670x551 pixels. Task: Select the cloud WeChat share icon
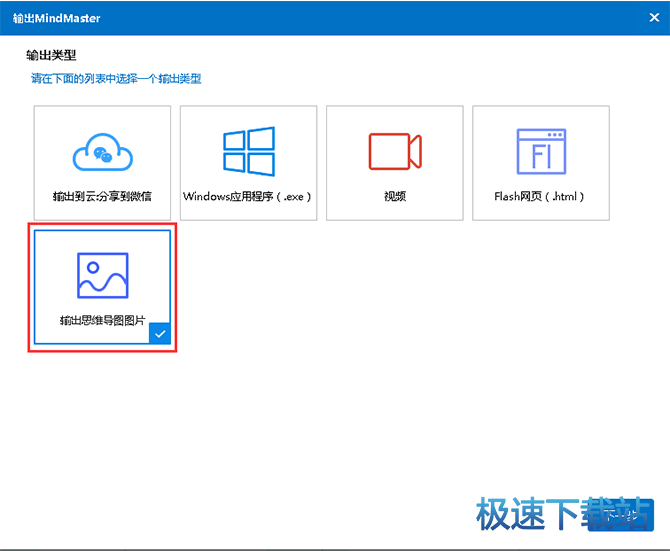pos(103,152)
